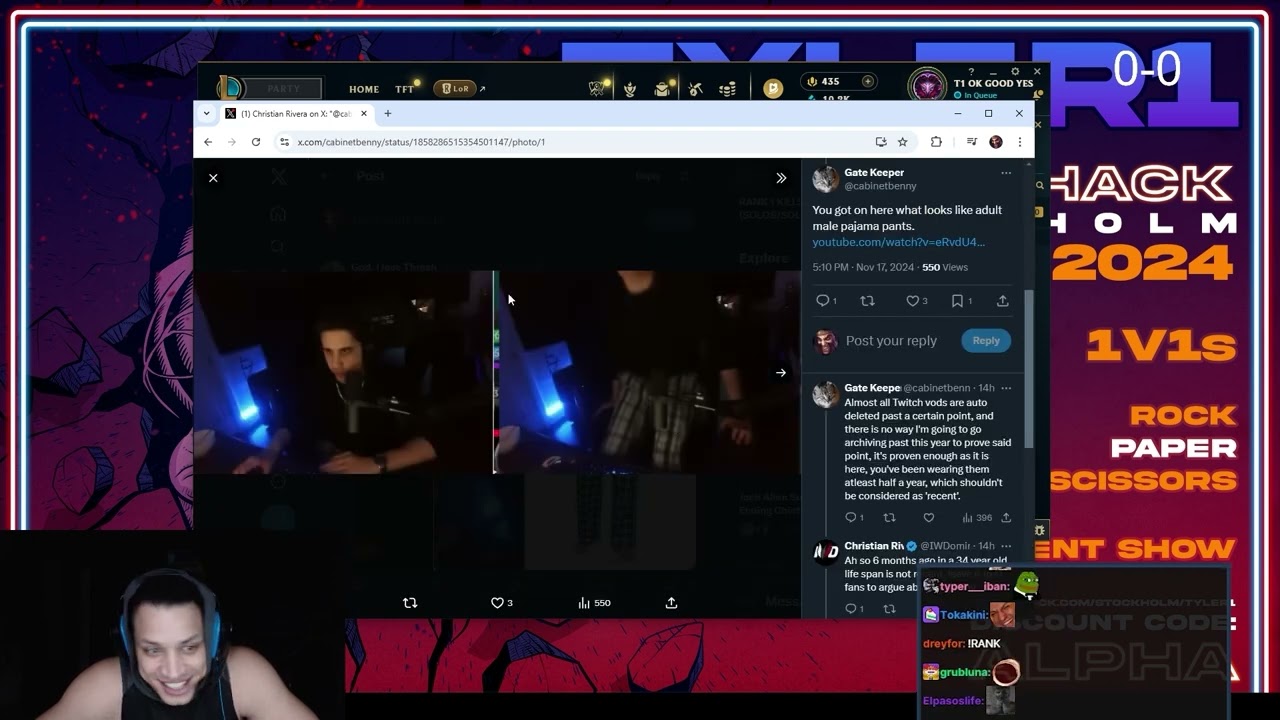View the 396 views on Gate Keeper's reply
Image resolution: width=1280 pixels, height=720 pixels.
tap(976, 518)
